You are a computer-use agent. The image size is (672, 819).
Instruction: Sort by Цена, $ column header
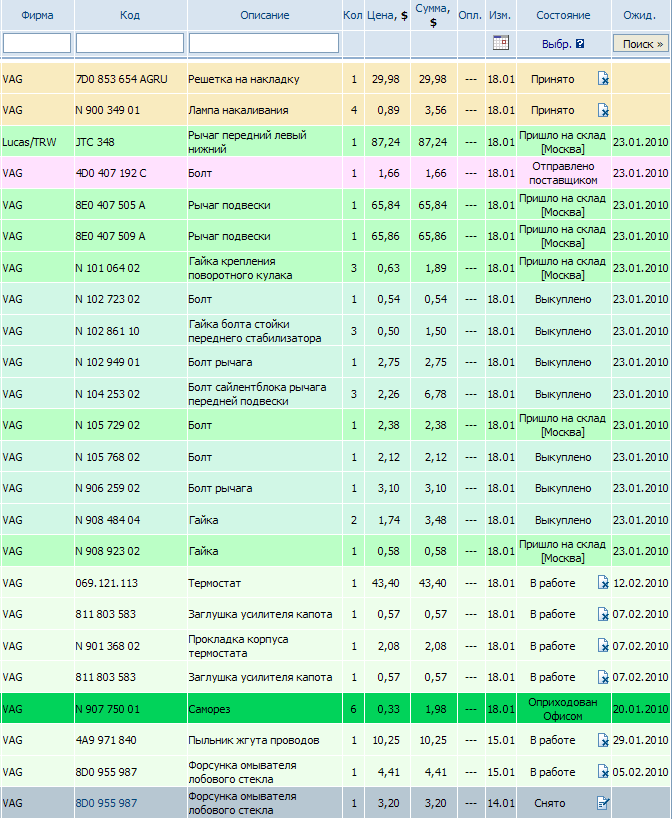pyautogui.click(x=387, y=15)
